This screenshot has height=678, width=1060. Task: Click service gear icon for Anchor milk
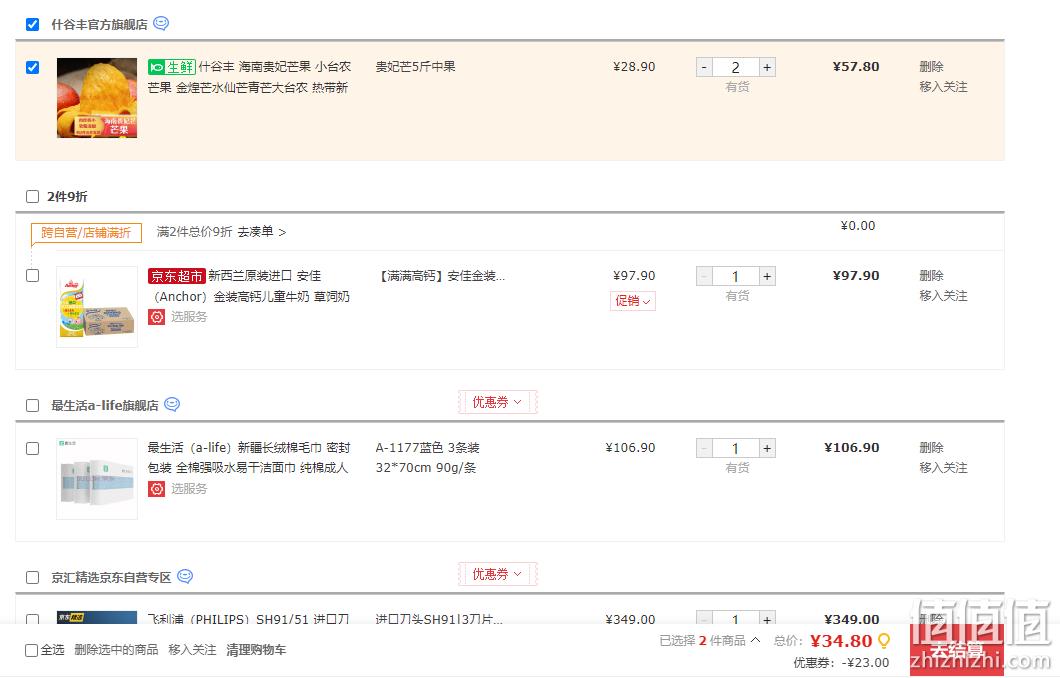click(x=157, y=316)
